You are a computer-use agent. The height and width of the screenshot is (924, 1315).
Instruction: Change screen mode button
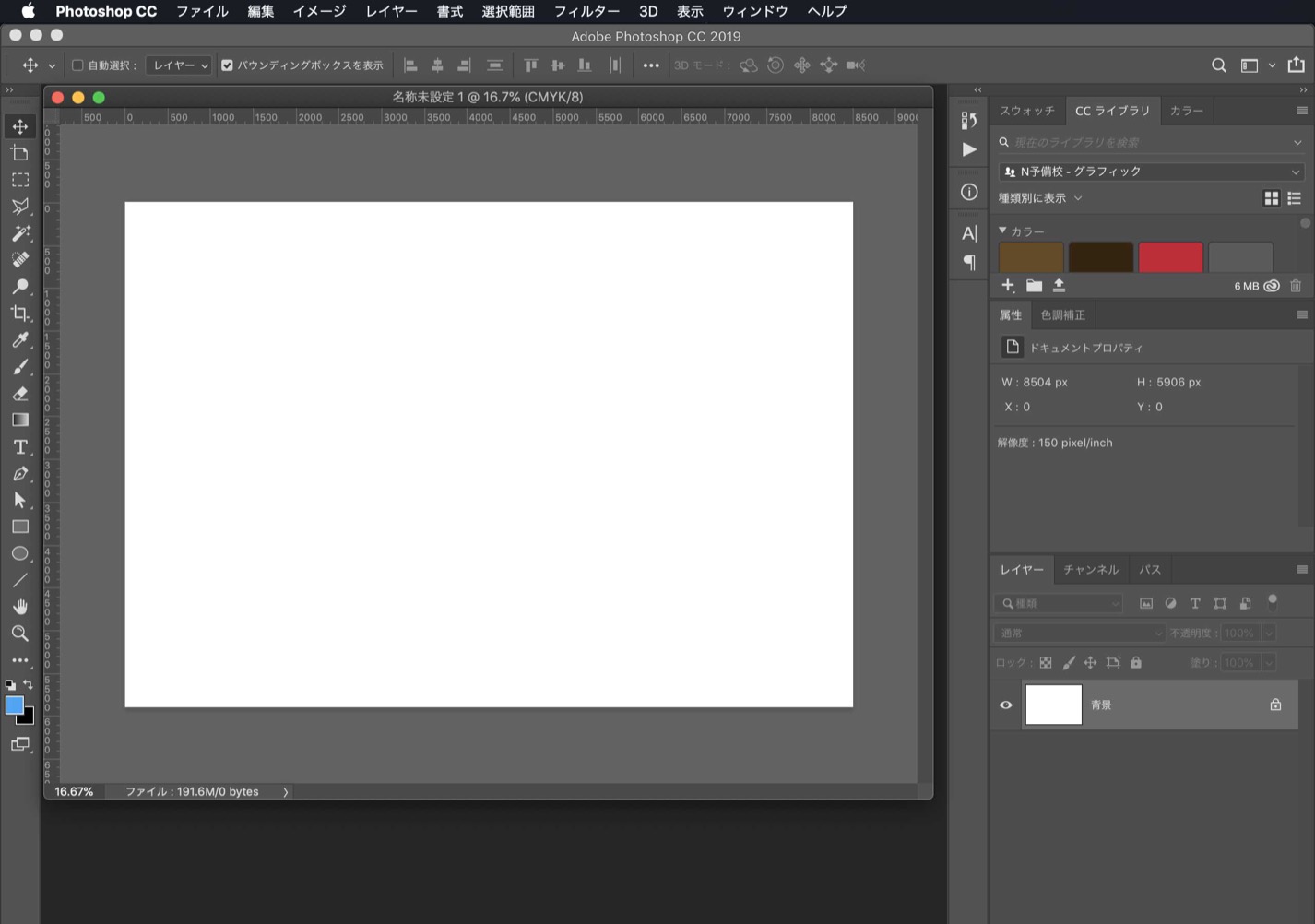tap(20, 744)
